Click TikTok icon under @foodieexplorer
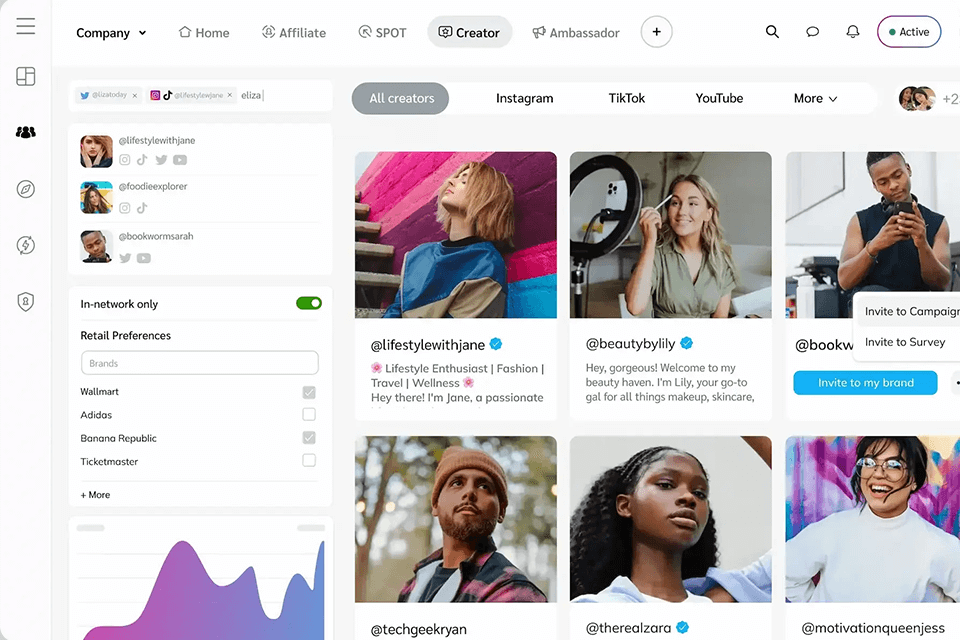 (x=142, y=208)
